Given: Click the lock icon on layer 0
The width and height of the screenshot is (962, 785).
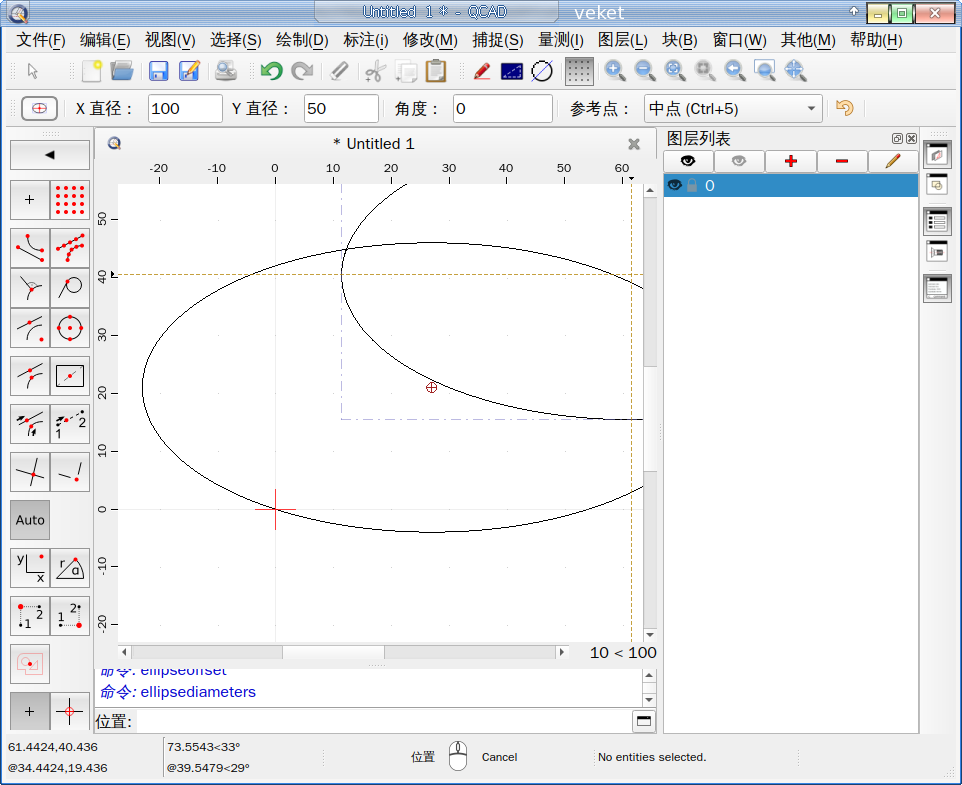Looking at the screenshot, I should [x=691, y=185].
